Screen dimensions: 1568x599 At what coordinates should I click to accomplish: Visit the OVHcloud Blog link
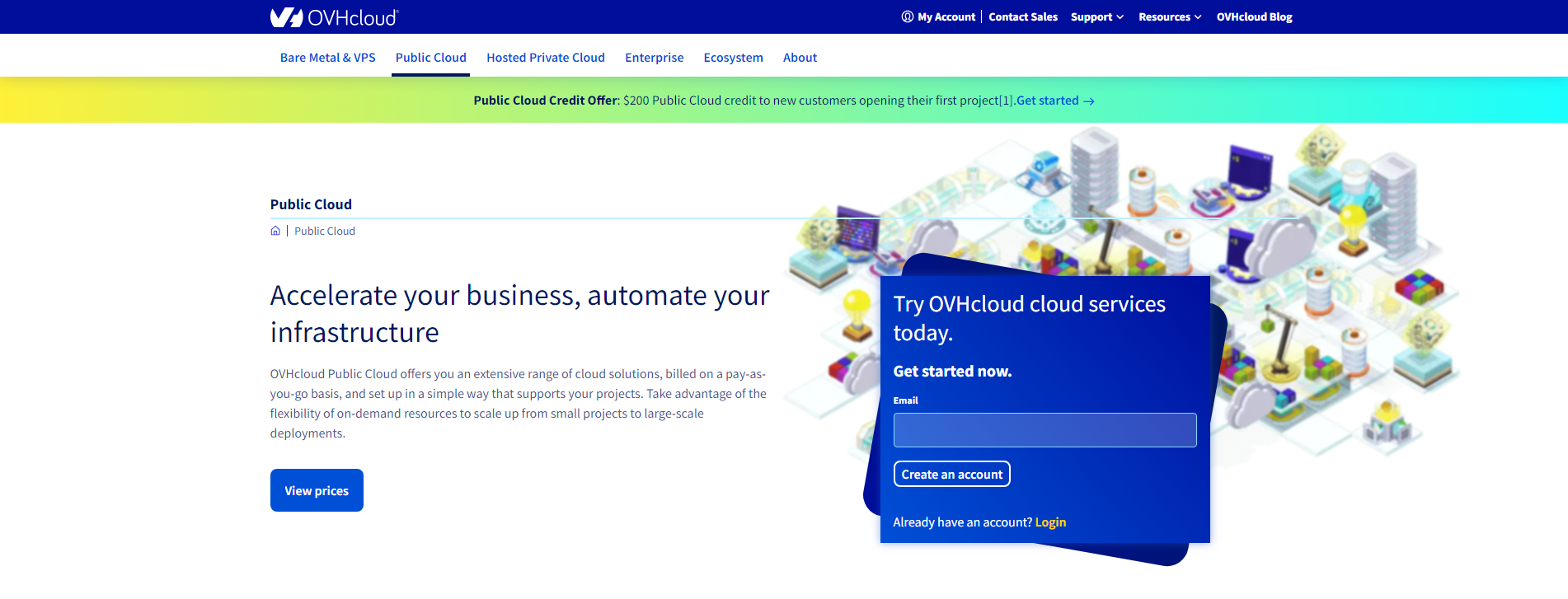[1254, 16]
